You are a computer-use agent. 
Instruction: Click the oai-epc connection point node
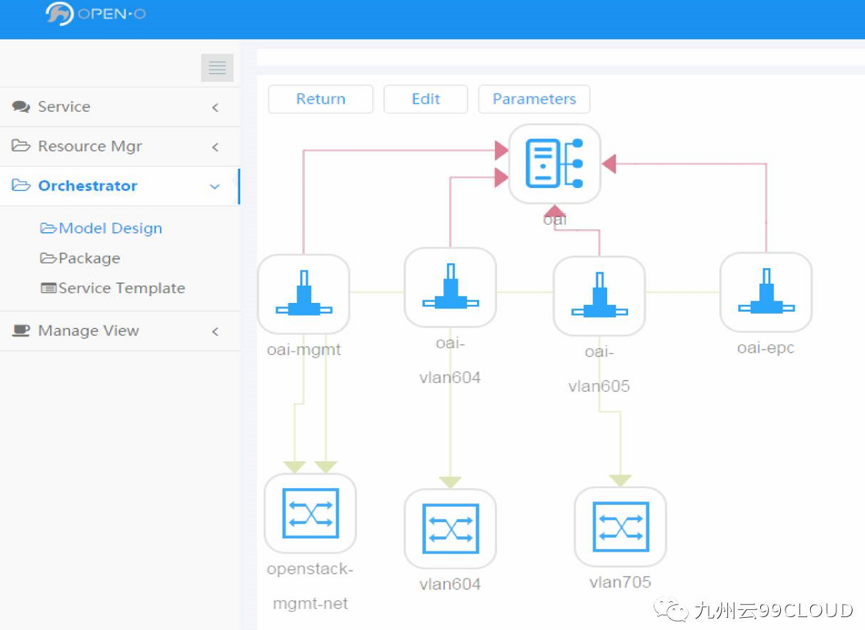[766, 292]
